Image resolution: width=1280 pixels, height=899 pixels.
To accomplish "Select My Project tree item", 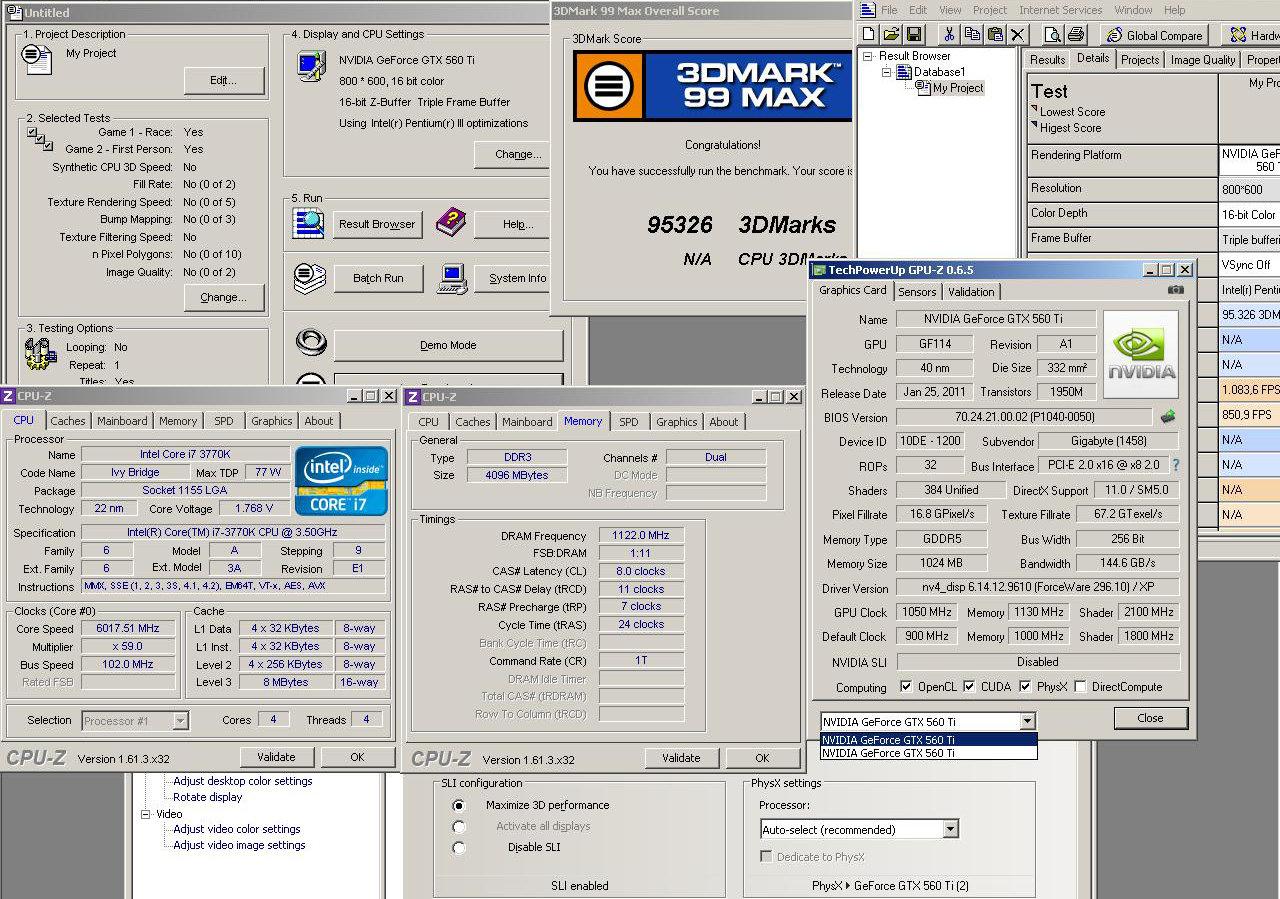I will coord(958,88).
